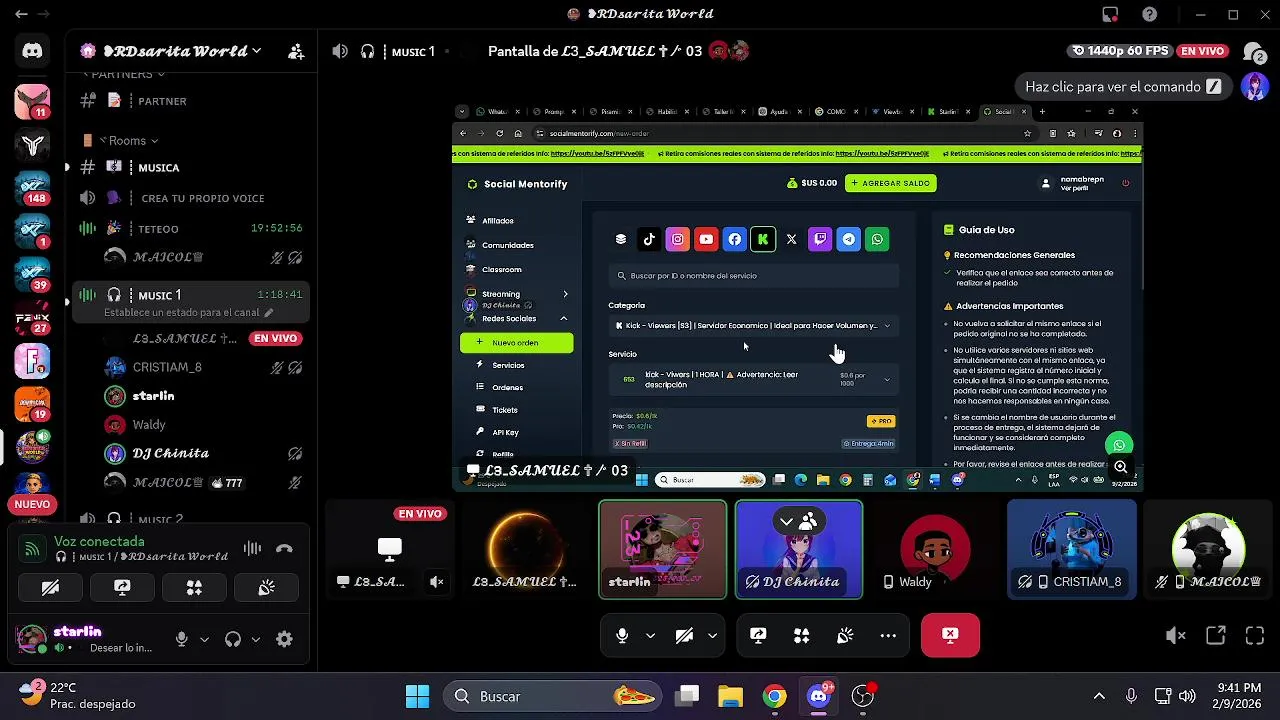Open File Explorer from the taskbar

731,696
